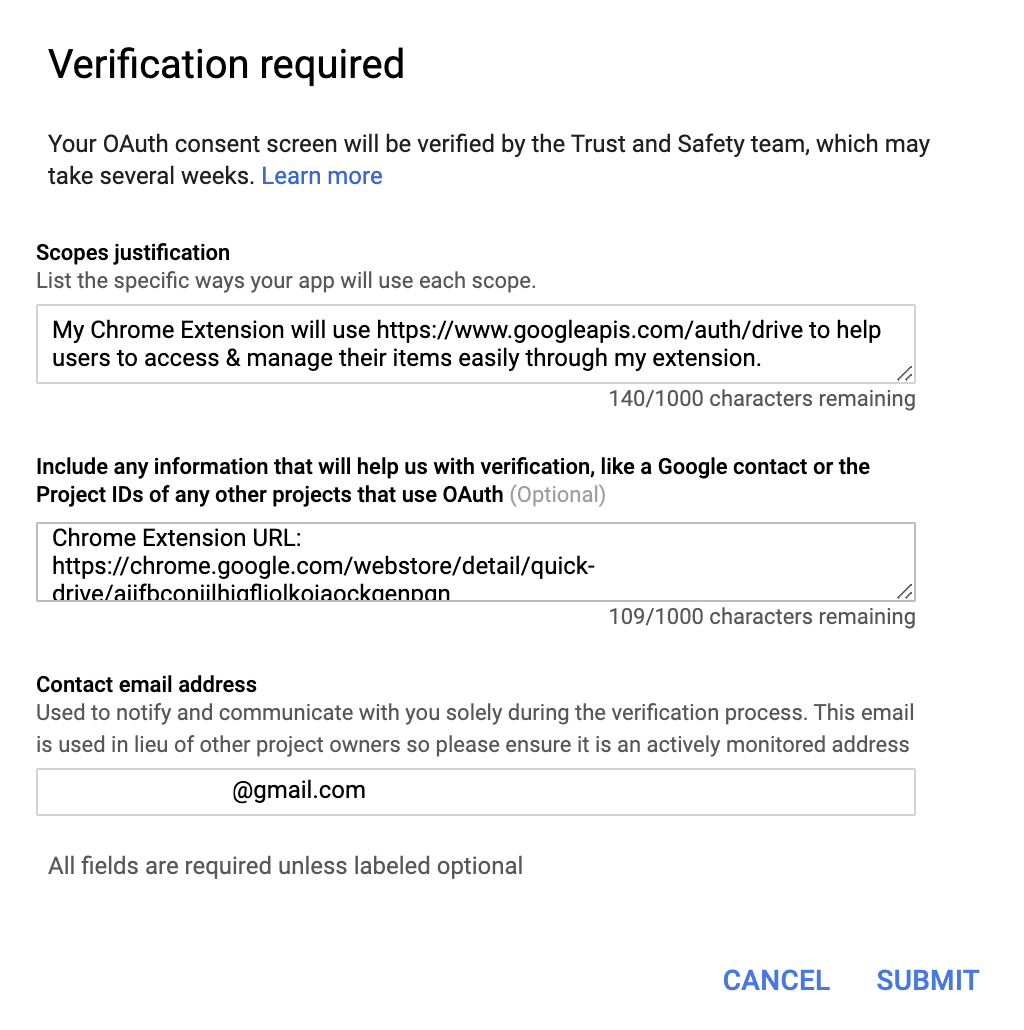Click the resize grip on the optional information textarea
The height and width of the screenshot is (1030, 1024).
tap(906, 593)
